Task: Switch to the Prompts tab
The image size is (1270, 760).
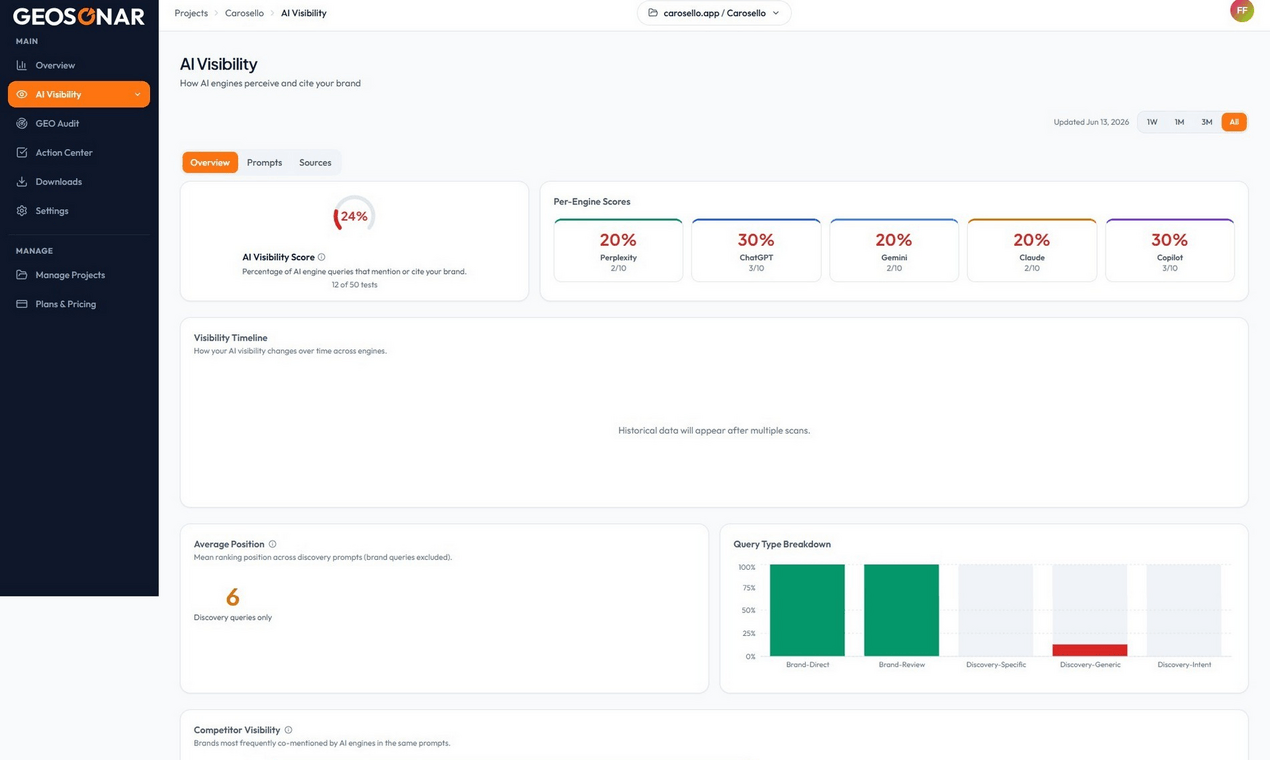Action: click(x=264, y=162)
